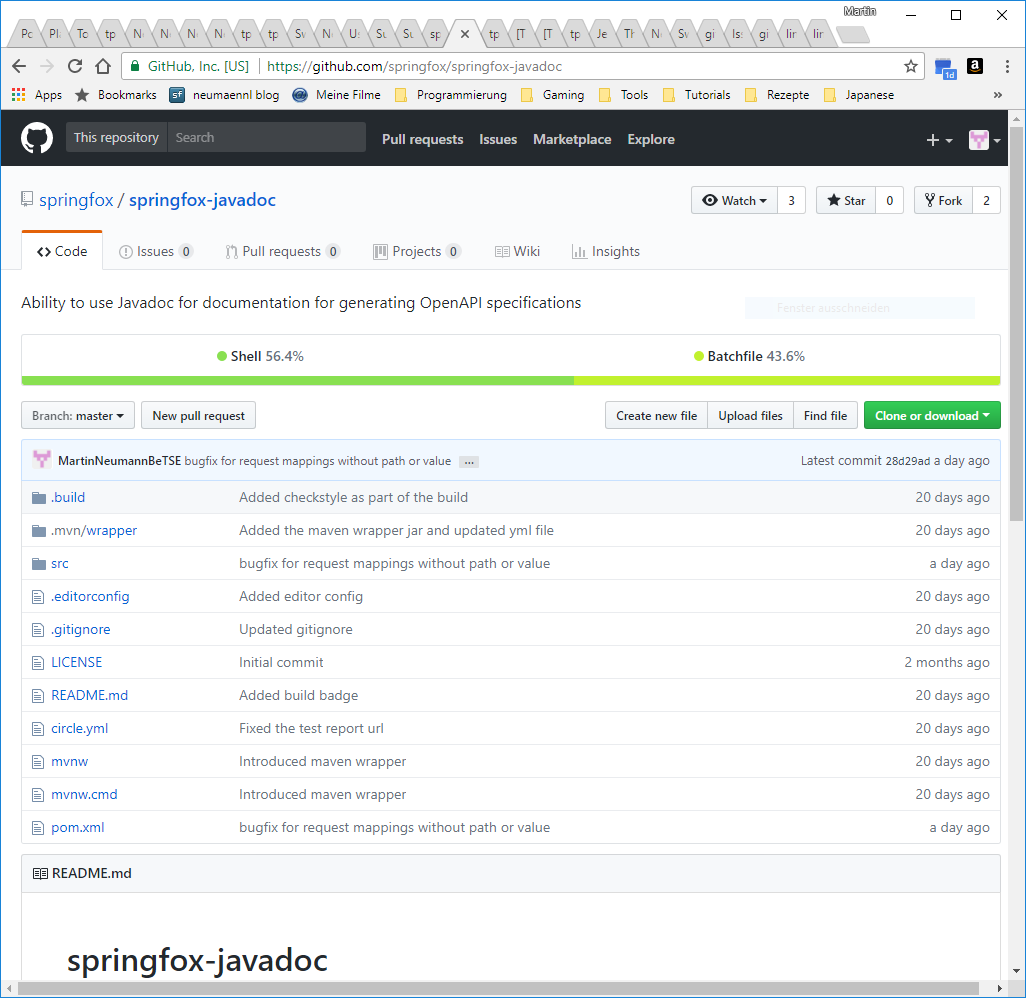Screen dimensions: 1026x998
Task: Click the Insights graph icon
Action: 578,251
